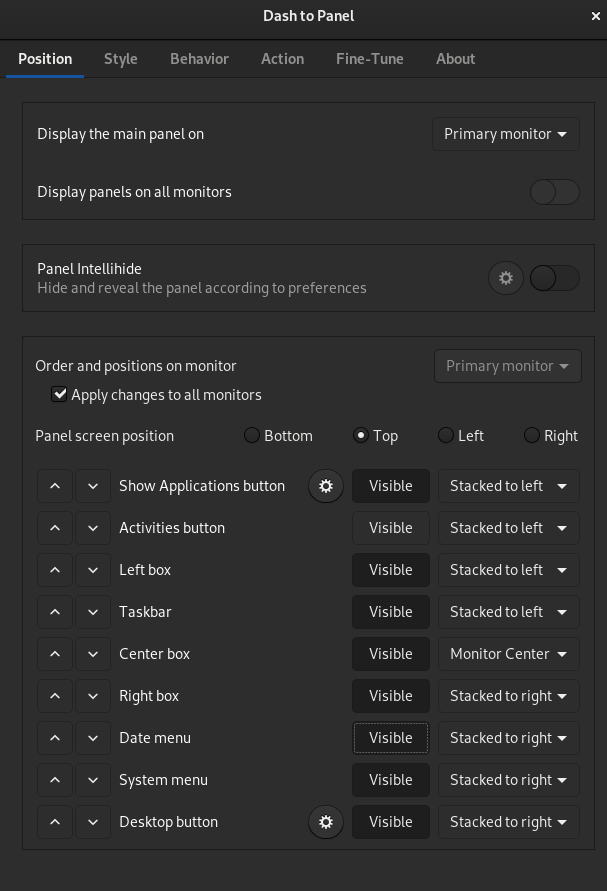Switch to the Action tab
Image resolution: width=607 pixels, height=891 pixels.
(282, 59)
